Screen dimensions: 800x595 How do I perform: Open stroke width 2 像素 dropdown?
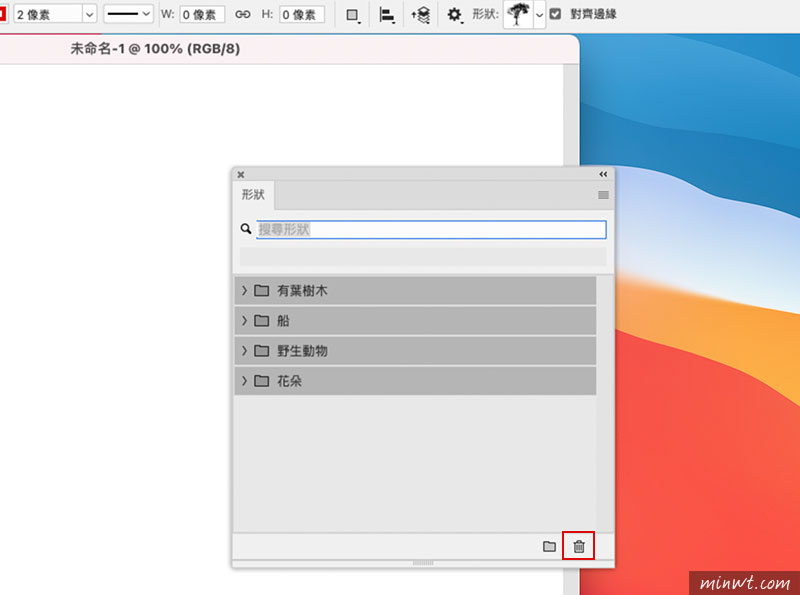[89, 14]
